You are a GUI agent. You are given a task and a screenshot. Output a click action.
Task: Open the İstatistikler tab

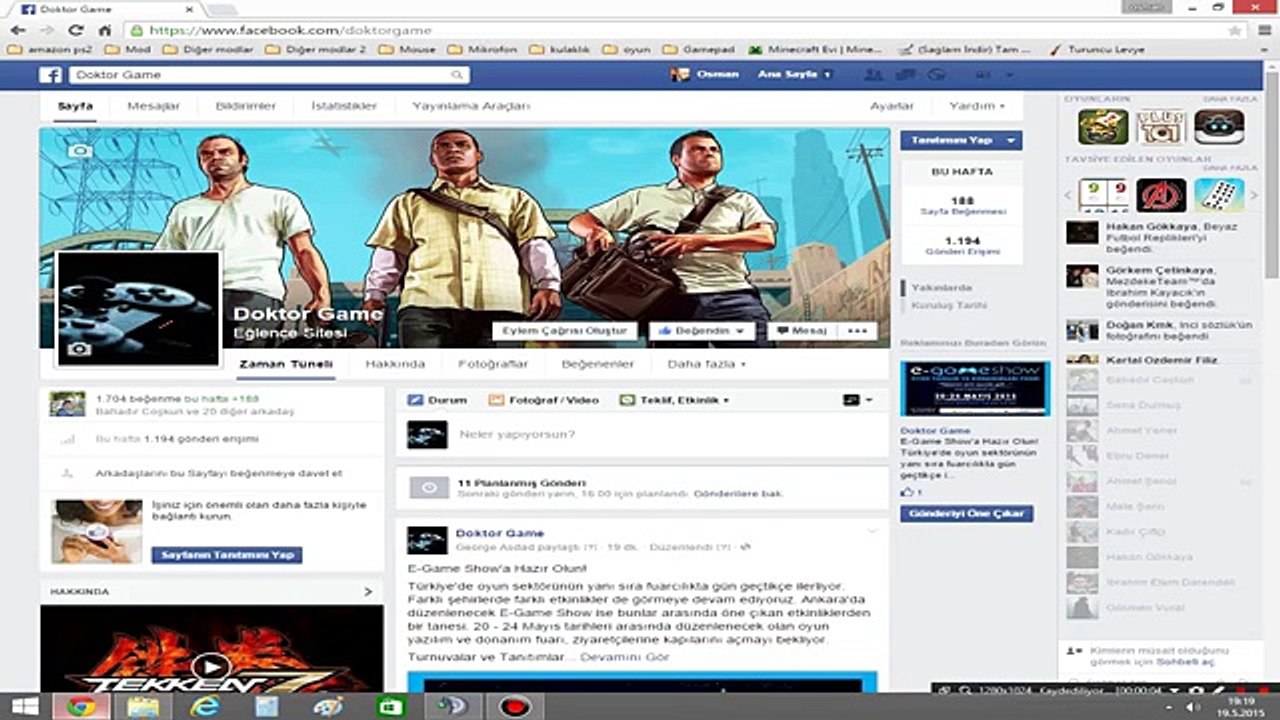point(343,106)
